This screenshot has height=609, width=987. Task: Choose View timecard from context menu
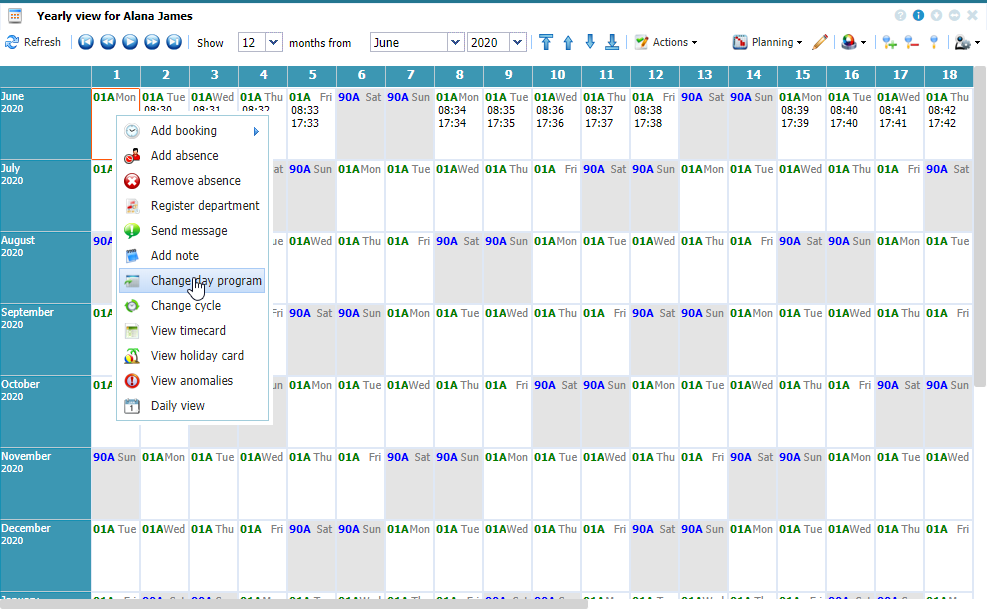pyautogui.click(x=188, y=331)
